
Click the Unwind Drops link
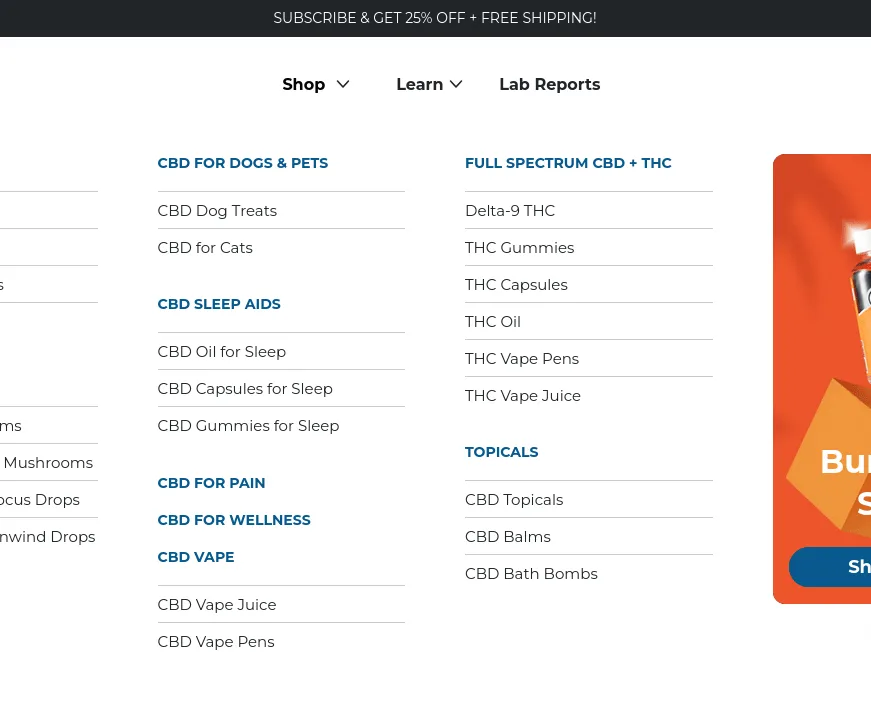47,537
